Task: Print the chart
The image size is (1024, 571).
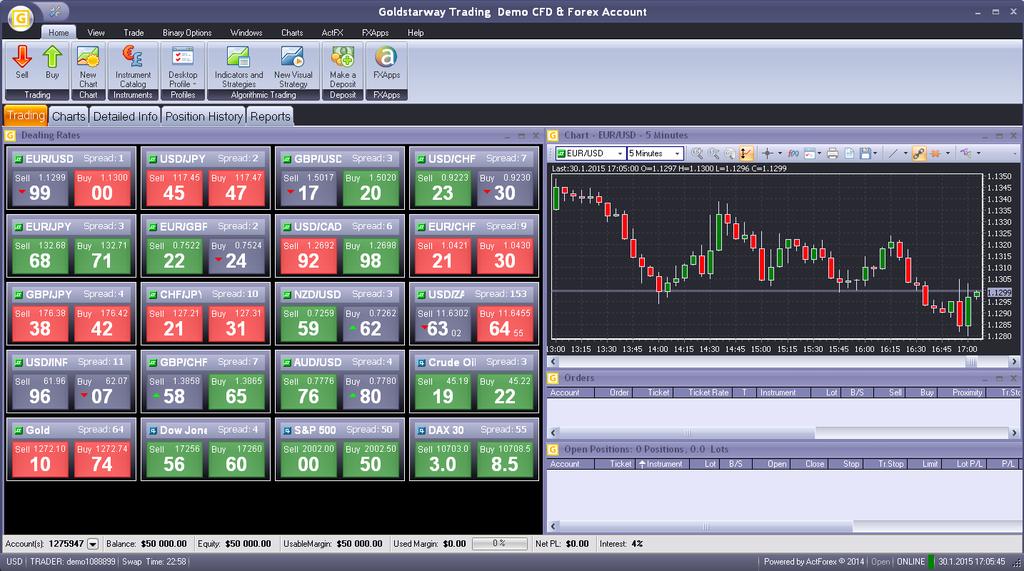Action: point(833,154)
